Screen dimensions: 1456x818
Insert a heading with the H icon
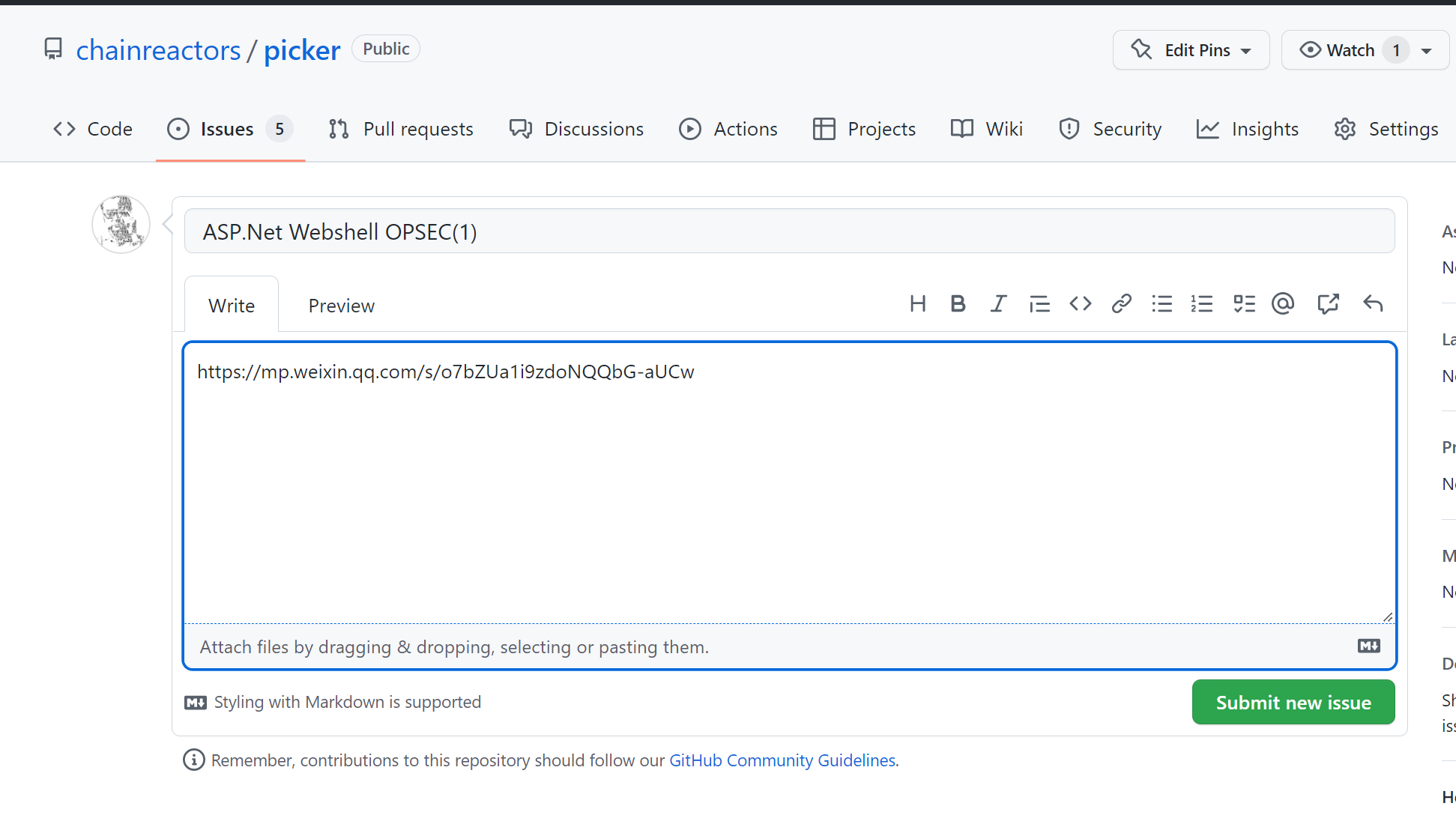[917, 304]
